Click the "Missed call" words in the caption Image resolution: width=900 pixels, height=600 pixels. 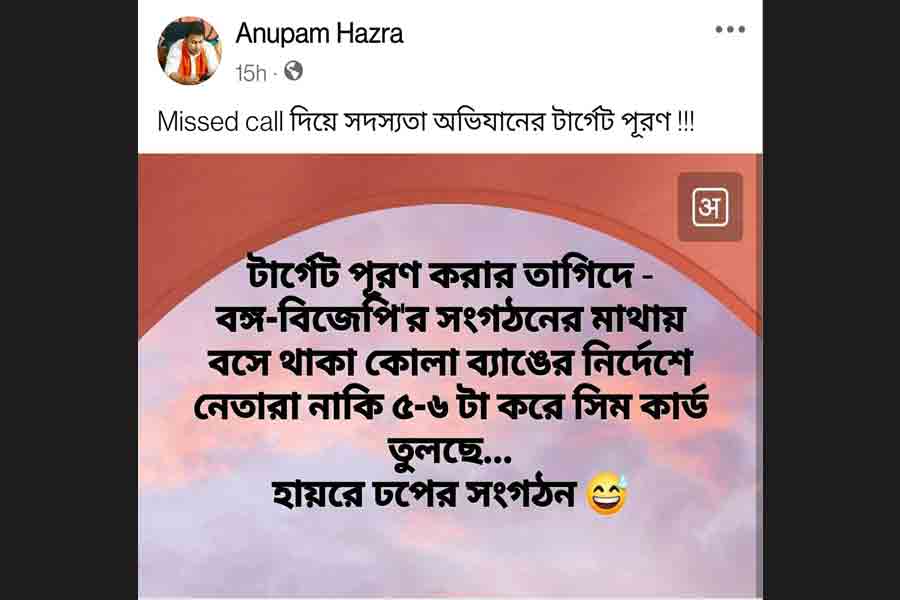pyautogui.click(x=220, y=122)
